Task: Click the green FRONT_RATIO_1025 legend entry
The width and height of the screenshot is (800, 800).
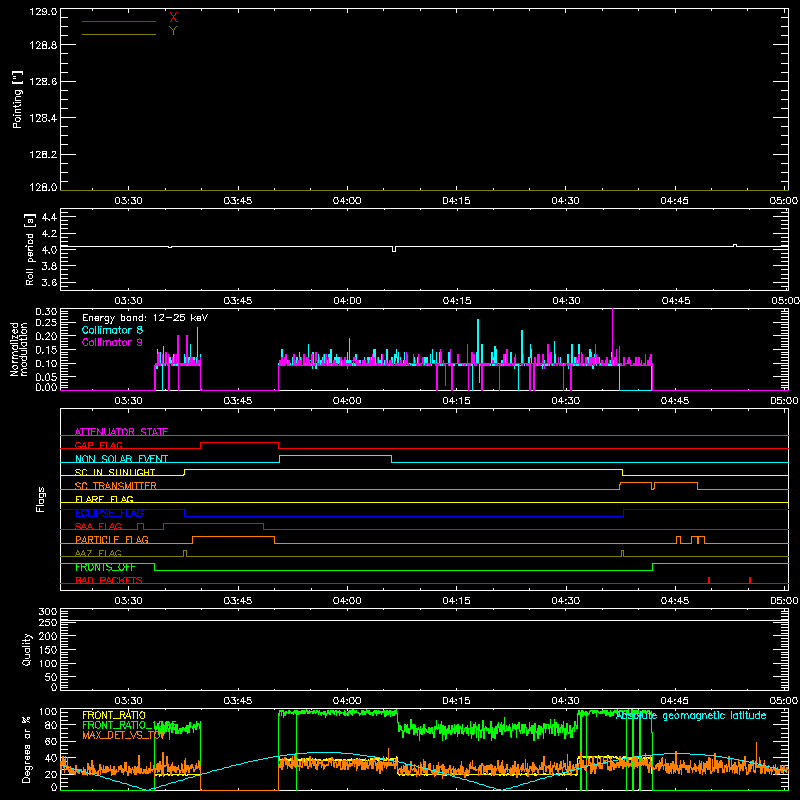Action: (130, 725)
